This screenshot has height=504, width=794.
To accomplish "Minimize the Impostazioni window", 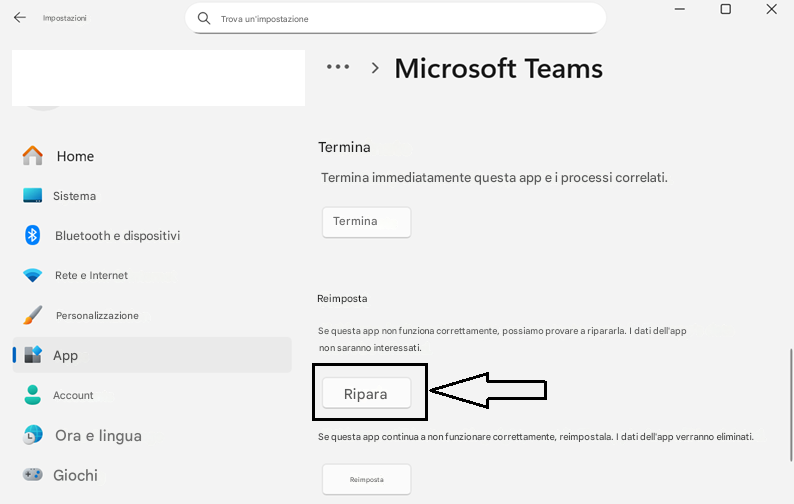I will pos(680,9).
